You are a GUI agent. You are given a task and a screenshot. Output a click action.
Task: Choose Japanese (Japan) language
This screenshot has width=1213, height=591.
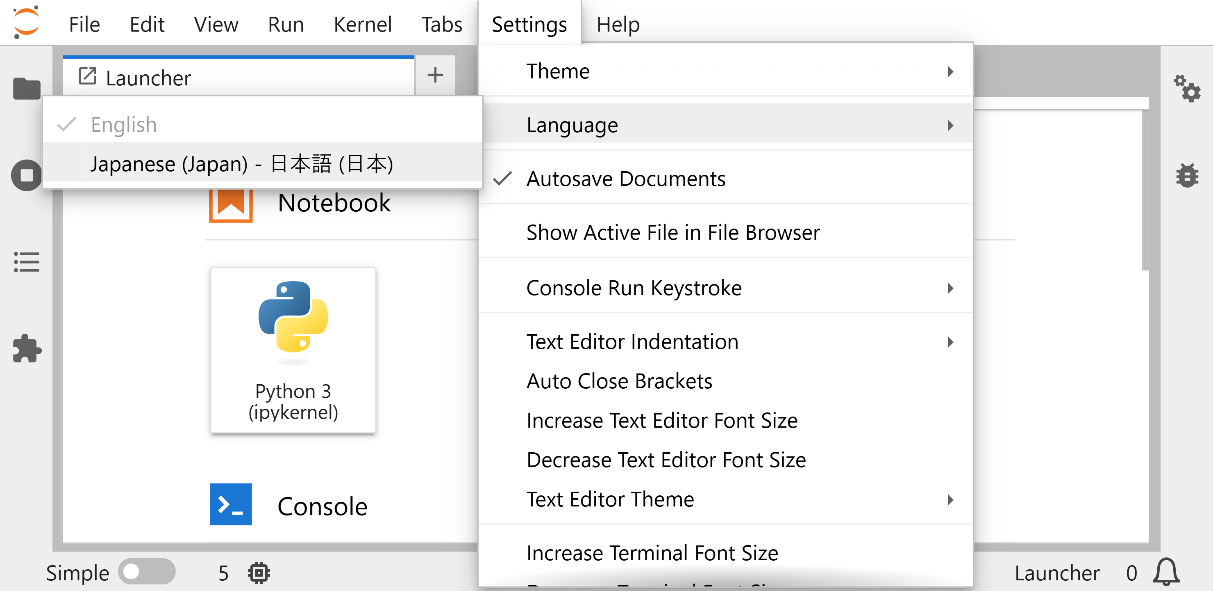[x=241, y=164]
